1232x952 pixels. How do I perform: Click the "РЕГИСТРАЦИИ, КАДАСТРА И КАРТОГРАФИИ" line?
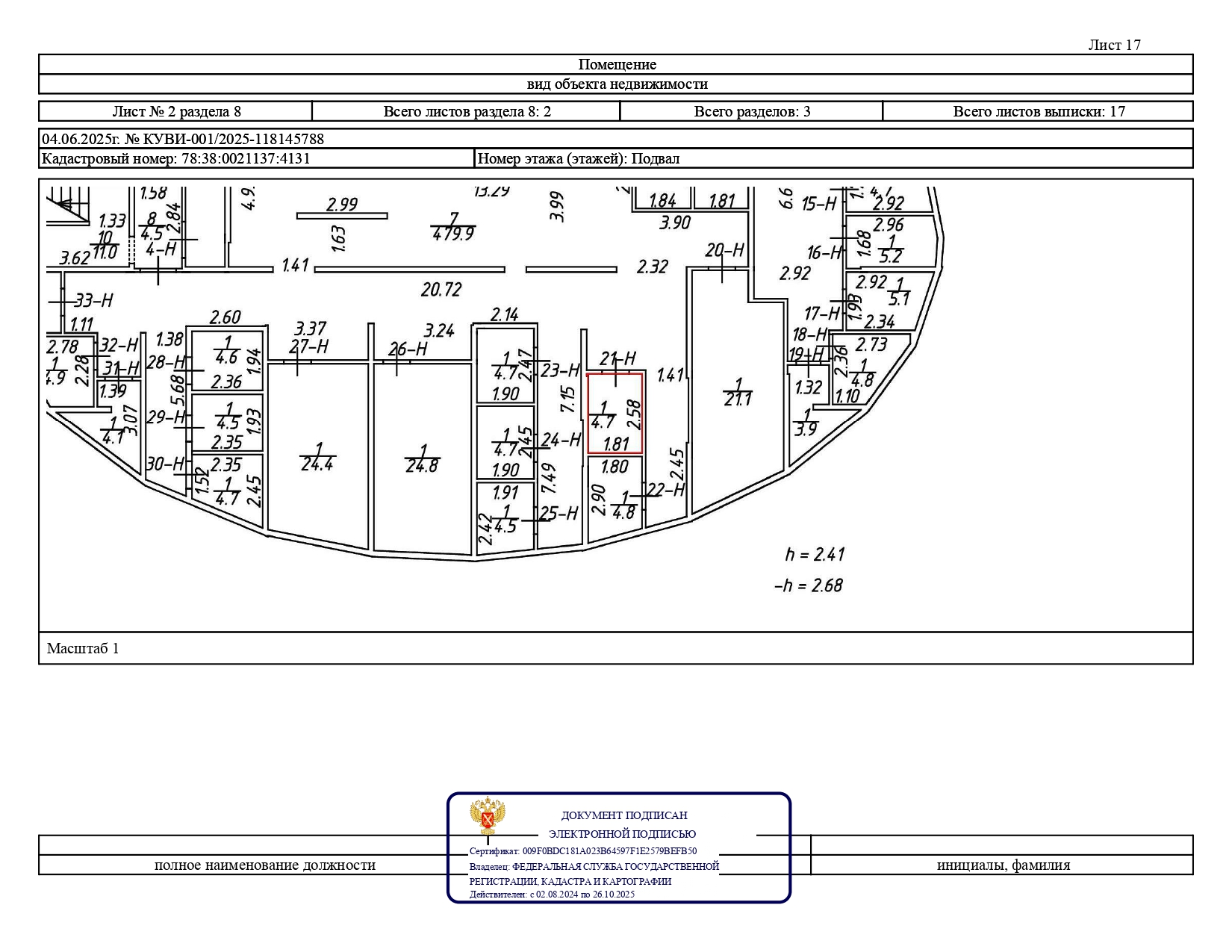[570, 881]
